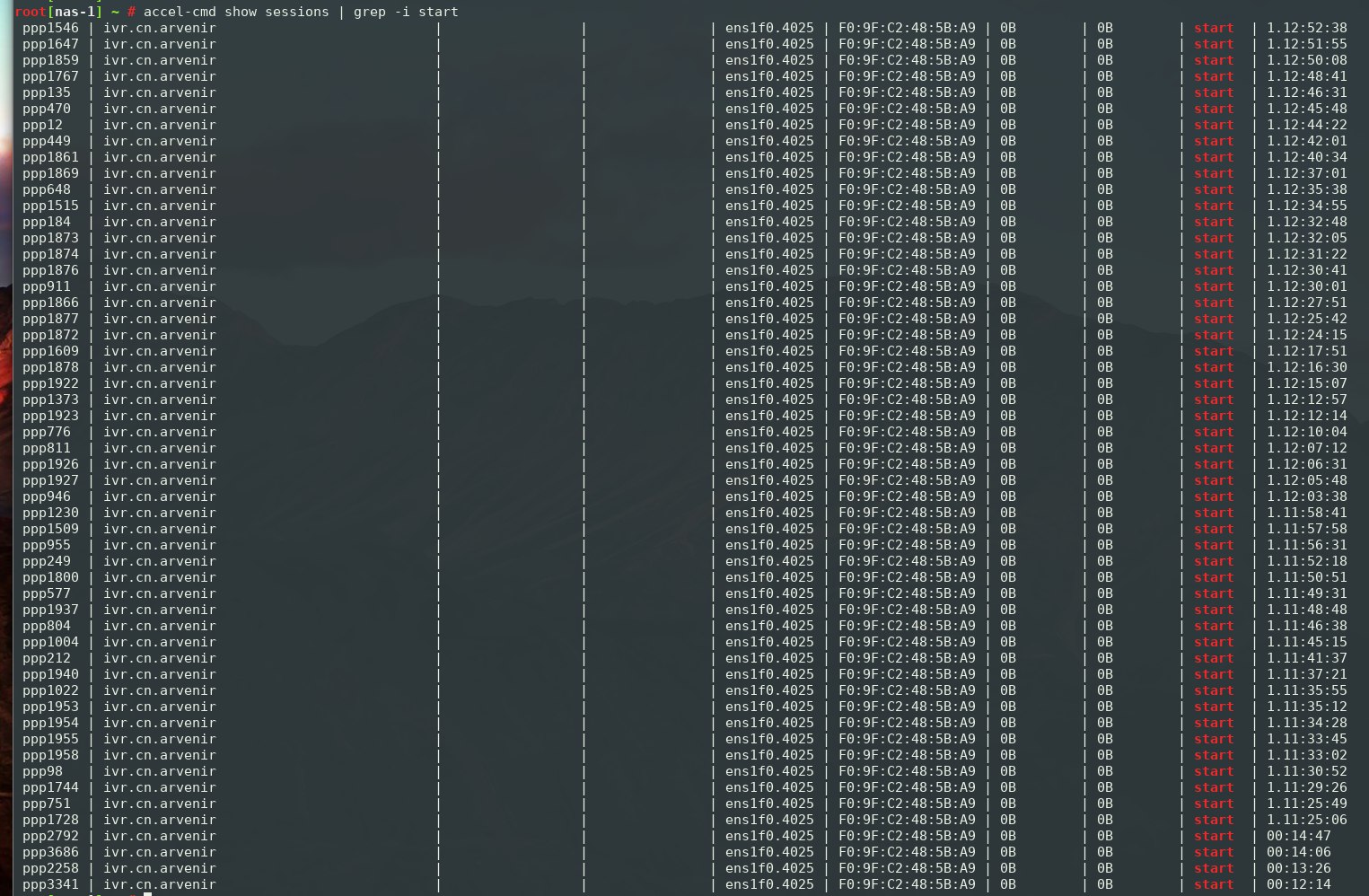Screen dimensions: 1369x896
Task: Select interface name ppp1876
Action: [51, 270]
